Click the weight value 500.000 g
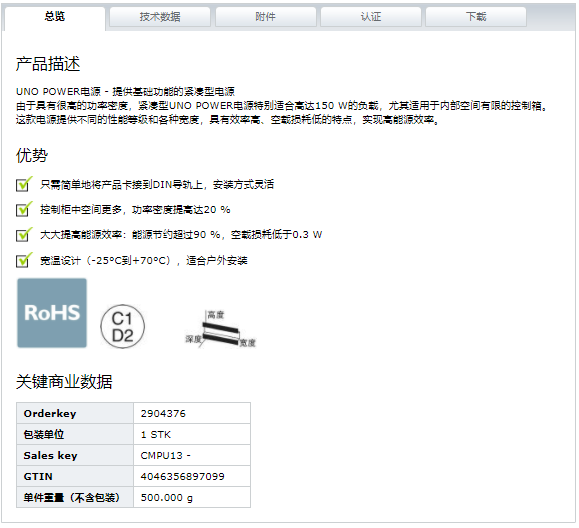This screenshot has height=528, width=579. tap(167, 498)
